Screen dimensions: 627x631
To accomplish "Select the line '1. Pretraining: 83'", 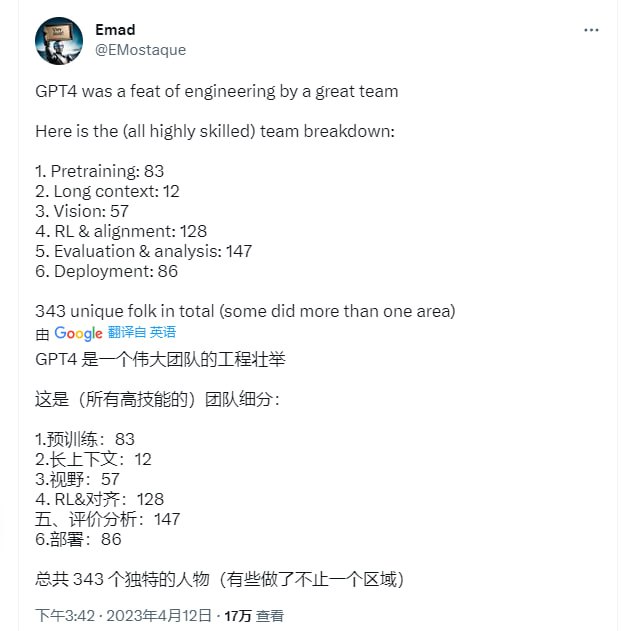I will [x=99, y=171].
